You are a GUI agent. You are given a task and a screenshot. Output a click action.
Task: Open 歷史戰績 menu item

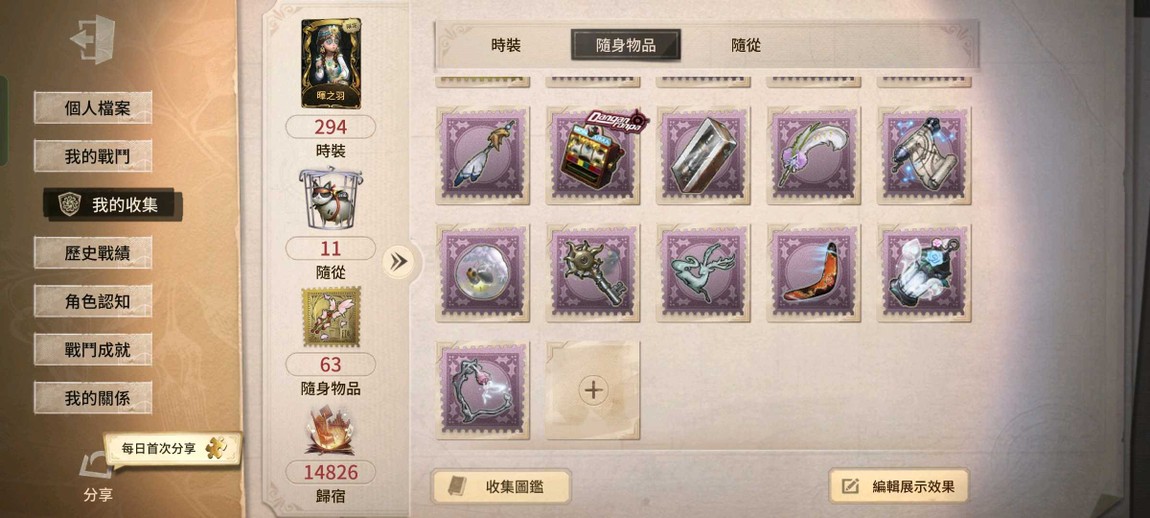click(x=93, y=252)
